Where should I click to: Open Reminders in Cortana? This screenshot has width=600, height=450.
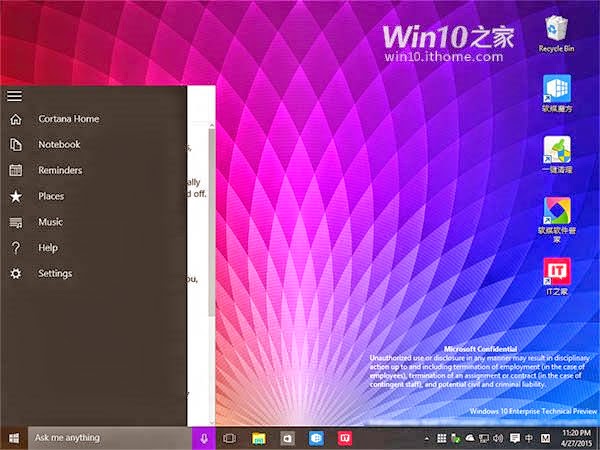93,170
